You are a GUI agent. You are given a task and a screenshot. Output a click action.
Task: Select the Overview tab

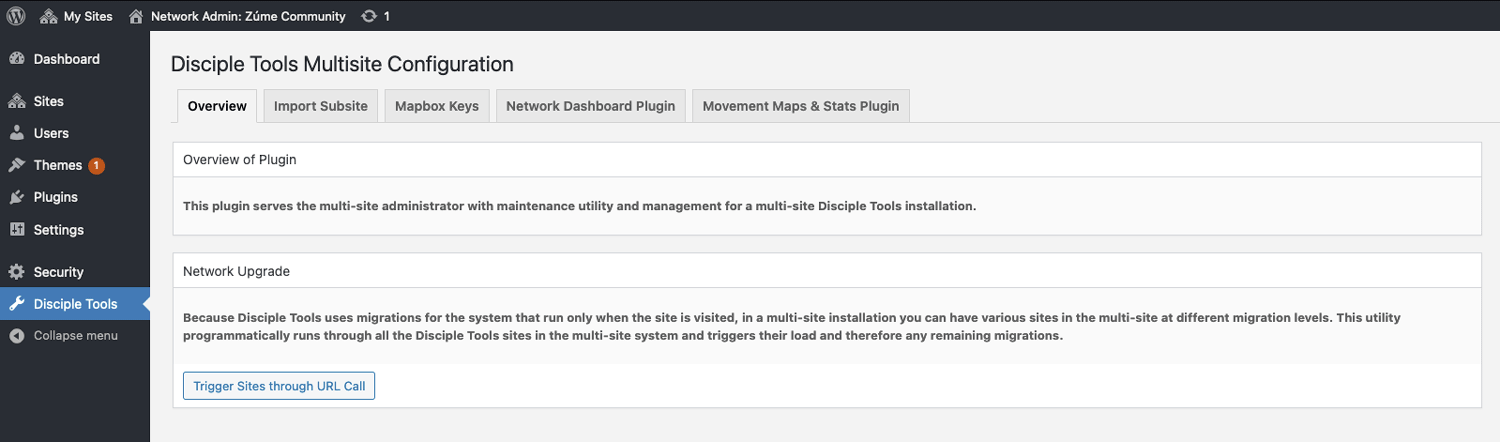pos(217,106)
